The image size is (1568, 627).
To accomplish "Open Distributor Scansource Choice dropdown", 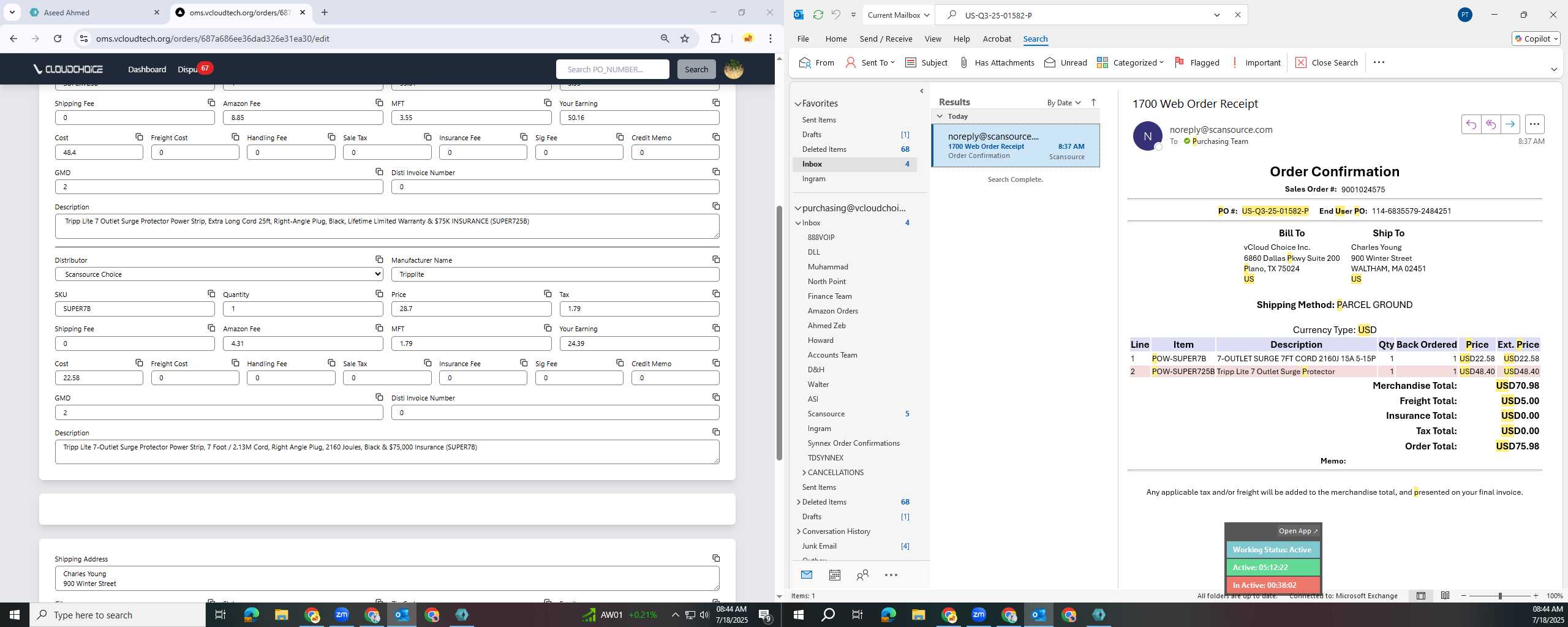I will coord(219,274).
